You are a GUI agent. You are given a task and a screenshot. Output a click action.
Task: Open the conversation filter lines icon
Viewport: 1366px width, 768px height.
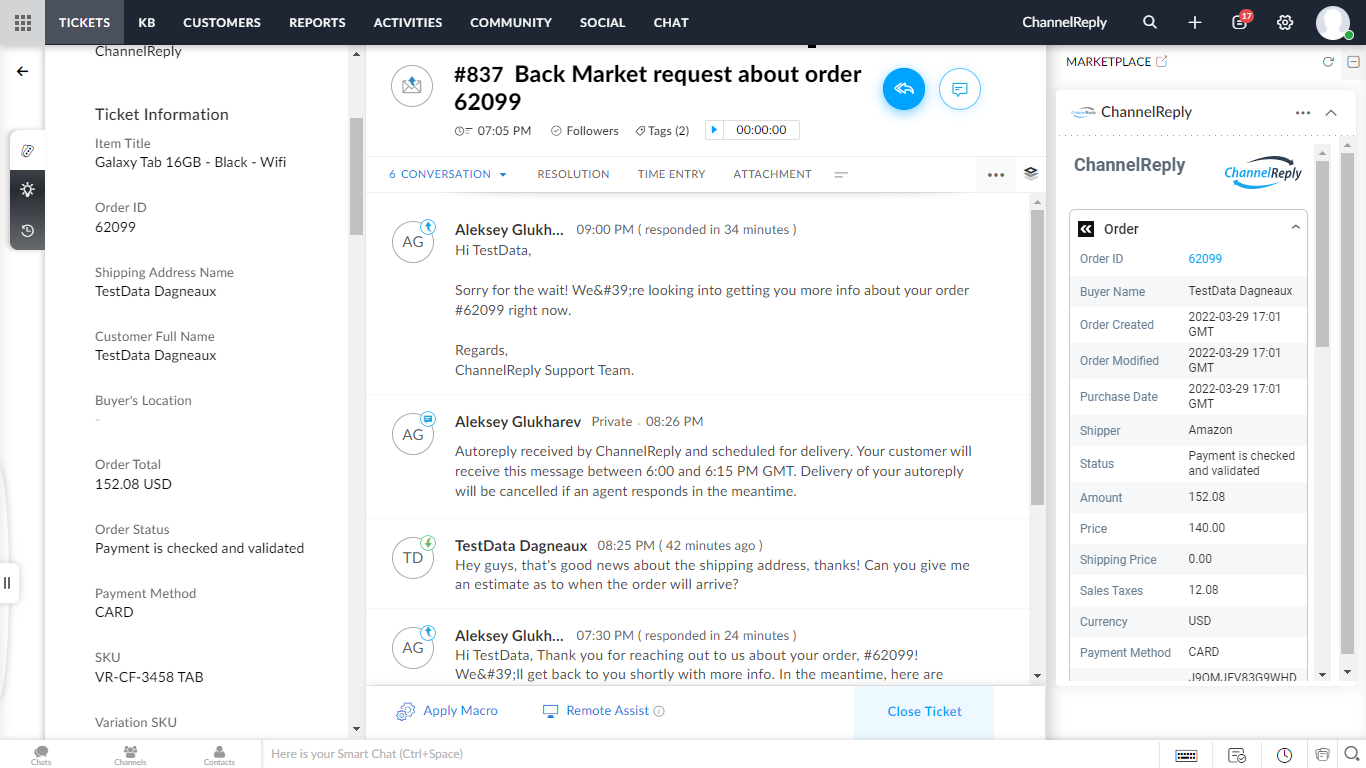coord(841,174)
